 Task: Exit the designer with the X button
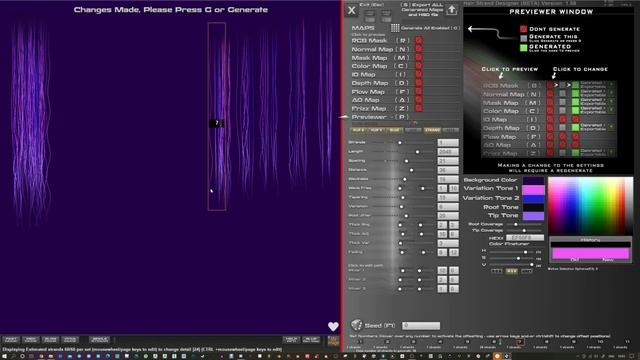tap(351, 11)
